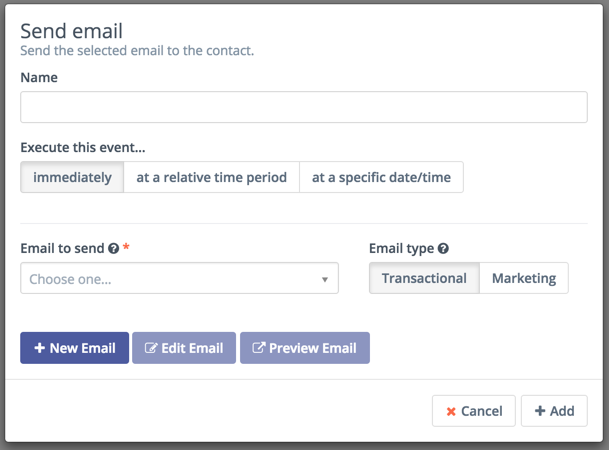Click the help icon beside Email type
Screen dimensions: 609x450
(443, 249)
